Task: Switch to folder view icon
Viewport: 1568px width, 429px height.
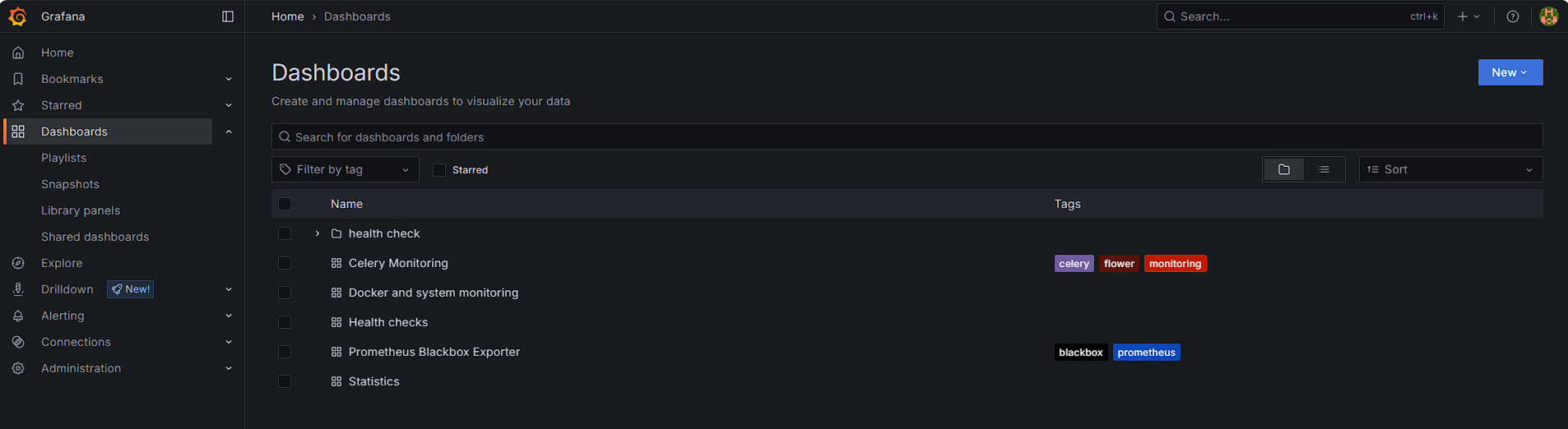Action: pos(1283,169)
